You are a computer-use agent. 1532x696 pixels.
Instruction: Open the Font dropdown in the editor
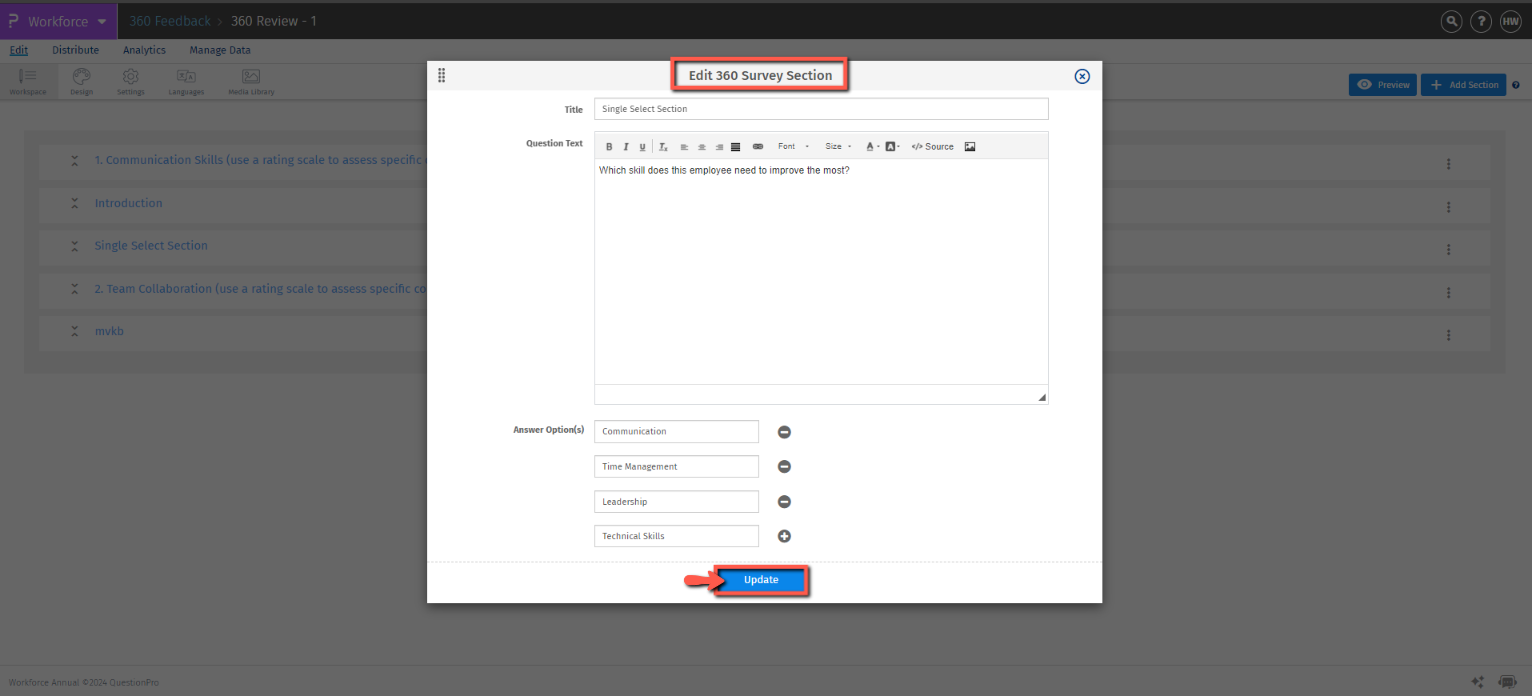(x=787, y=146)
